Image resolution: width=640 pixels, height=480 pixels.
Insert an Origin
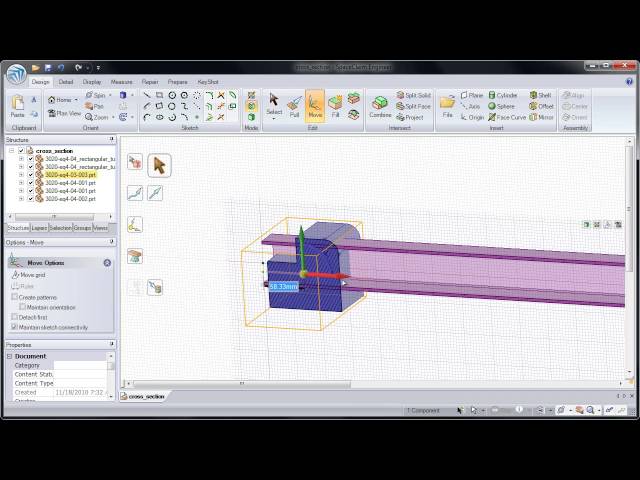472,118
